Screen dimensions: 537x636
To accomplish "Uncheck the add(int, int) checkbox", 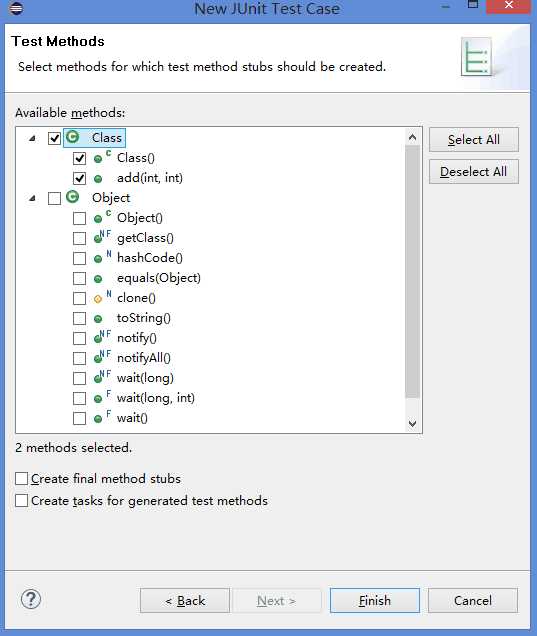I will 79,178.
